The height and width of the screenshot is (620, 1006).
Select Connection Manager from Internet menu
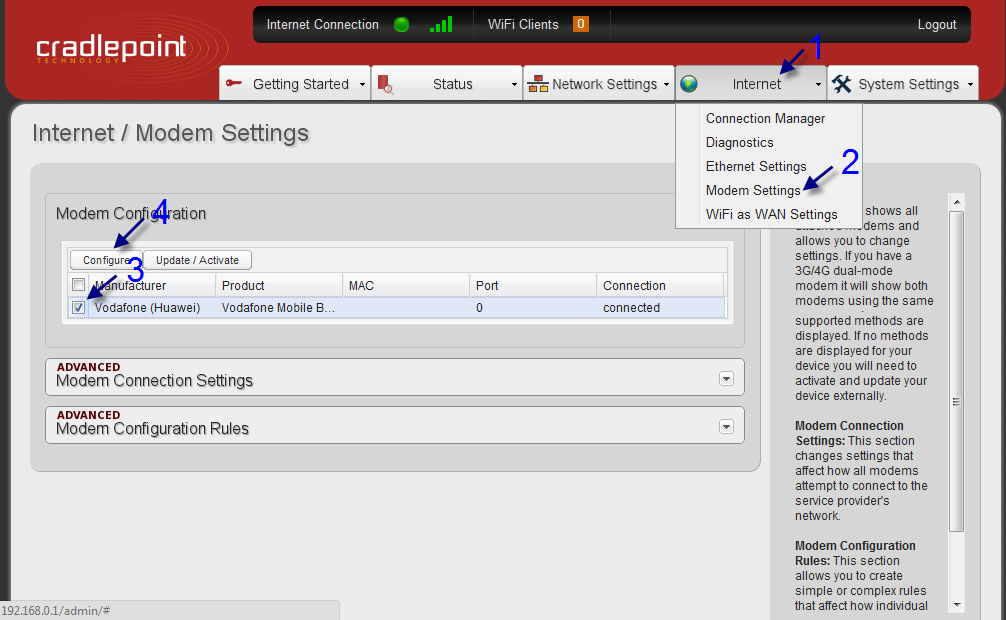(x=765, y=119)
